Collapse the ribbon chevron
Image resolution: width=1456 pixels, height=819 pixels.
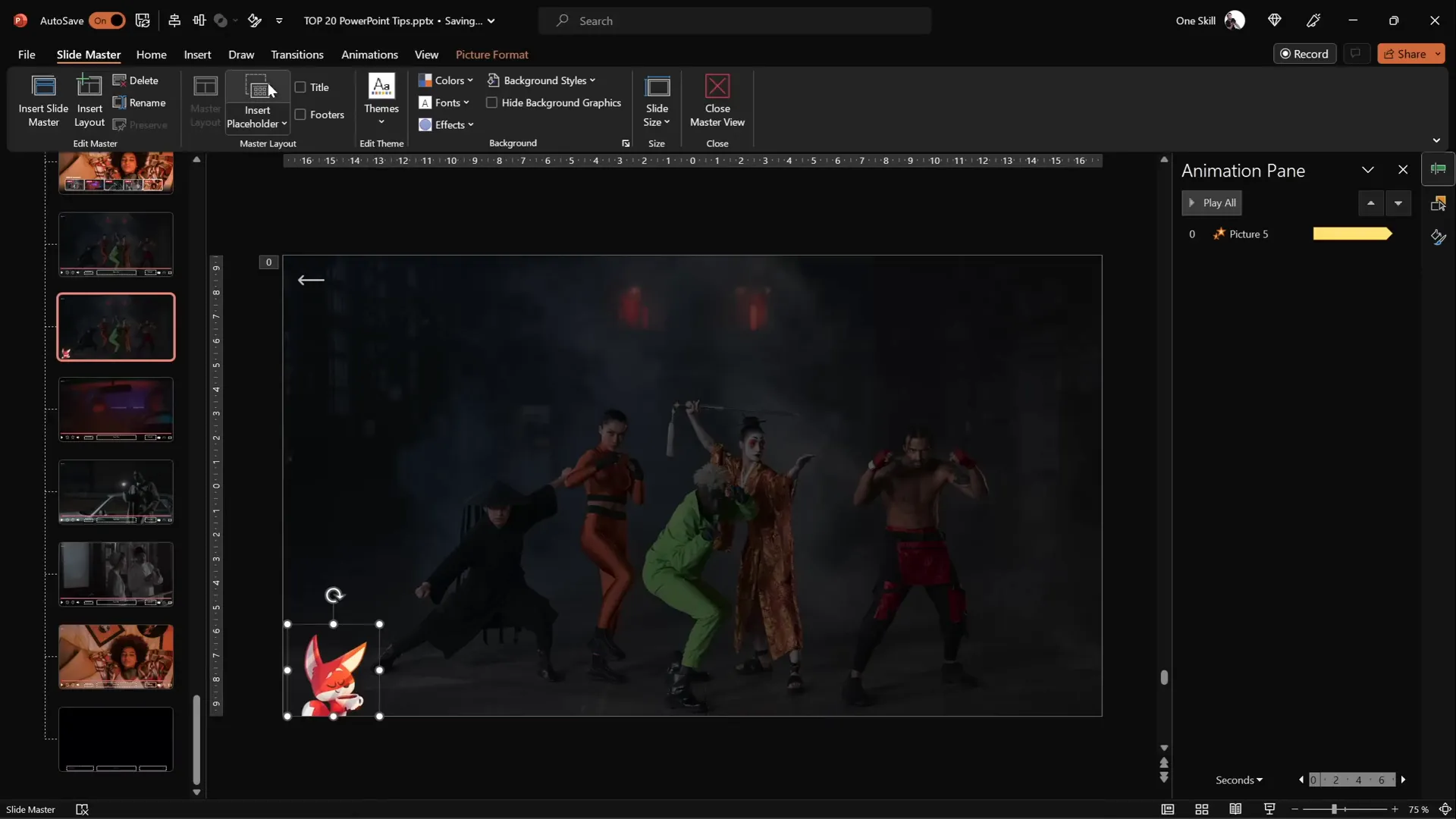[1436, 141]
